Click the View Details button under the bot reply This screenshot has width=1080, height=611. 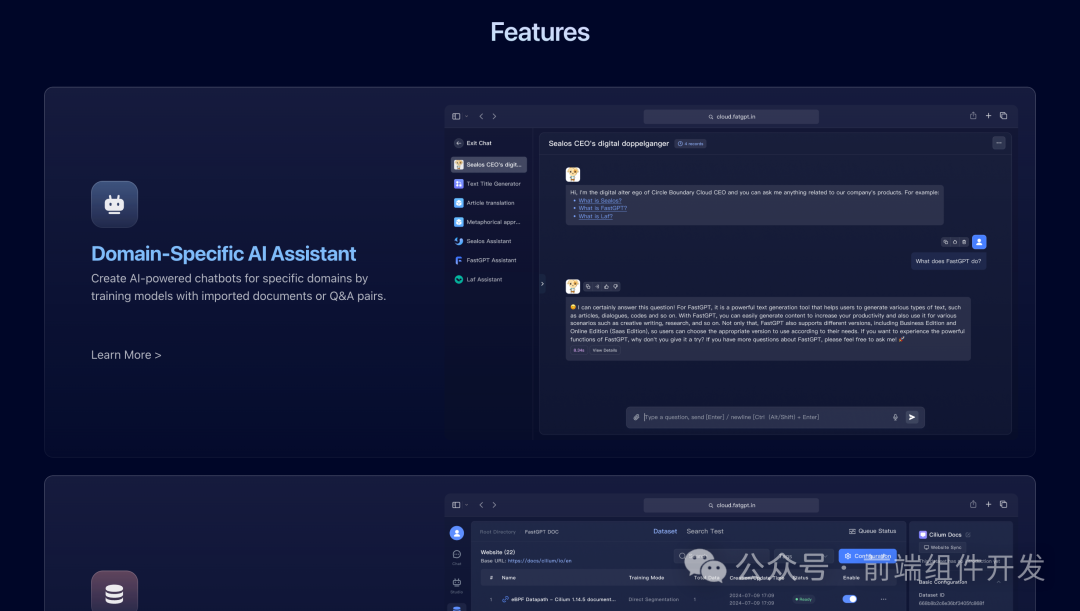(605, 351)
